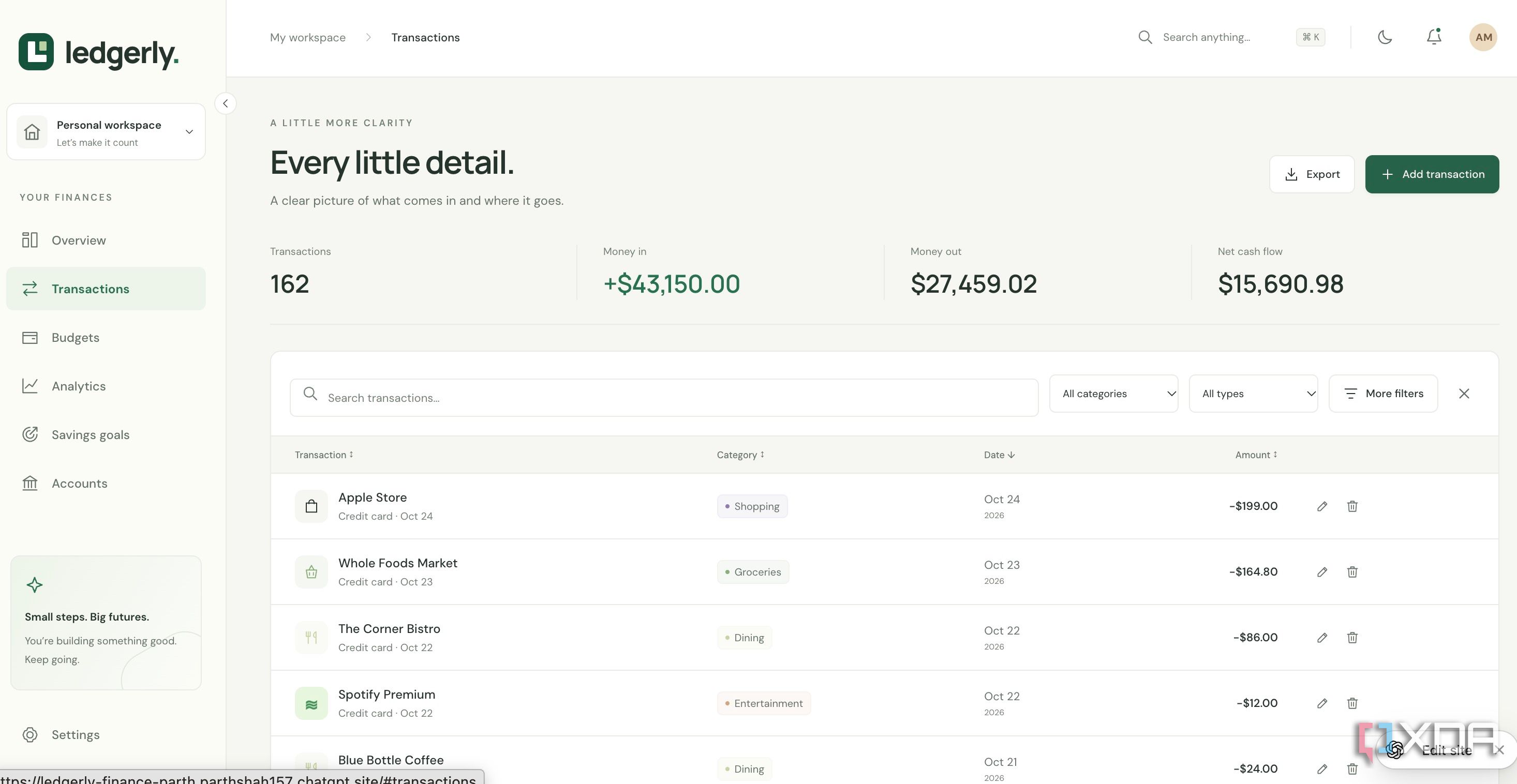Click the Spotify Premium transaction name
Image resolution: width=1517 pixels, height=784 pixels.
[x=386, y=695]
